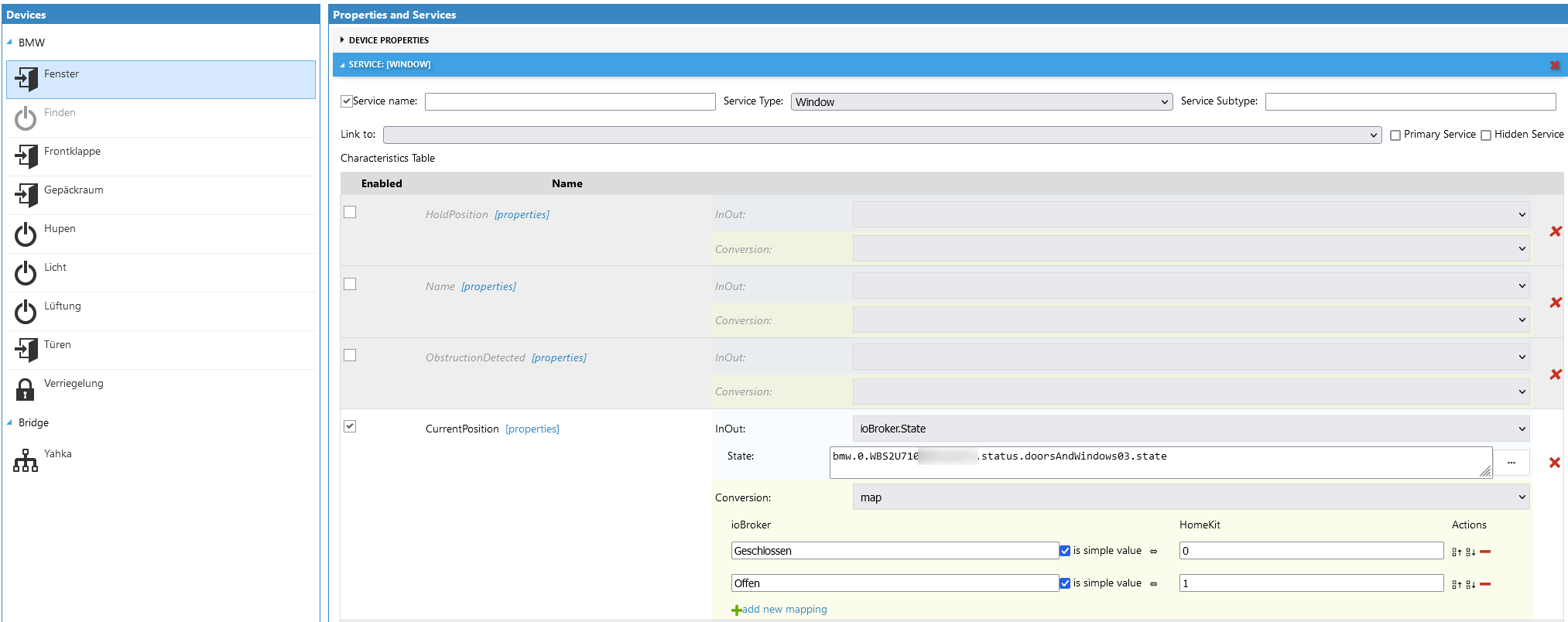Collapse the BMW device group
The image size is (1568, 622).
(9, 43)
